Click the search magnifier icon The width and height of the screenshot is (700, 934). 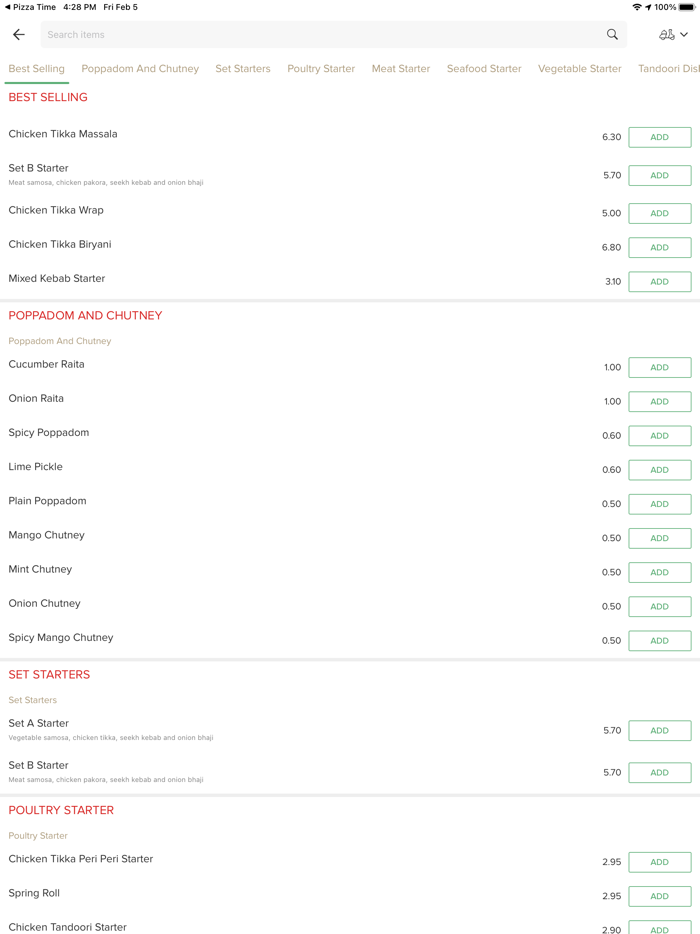coord(612,35)
